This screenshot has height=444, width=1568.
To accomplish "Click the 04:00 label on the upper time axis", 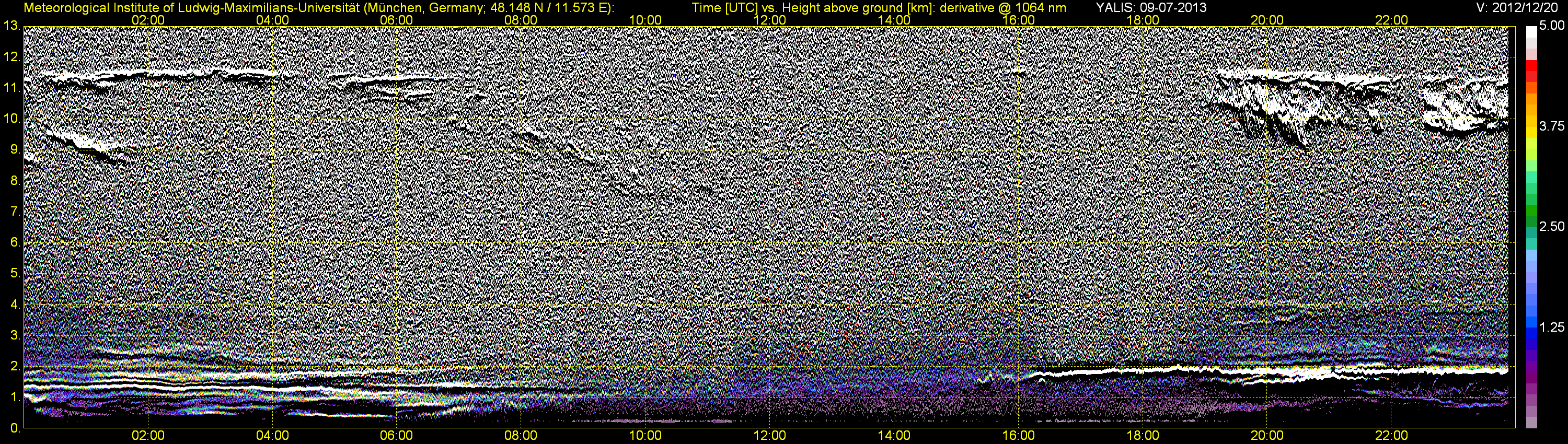I will [x=273, y=20].
